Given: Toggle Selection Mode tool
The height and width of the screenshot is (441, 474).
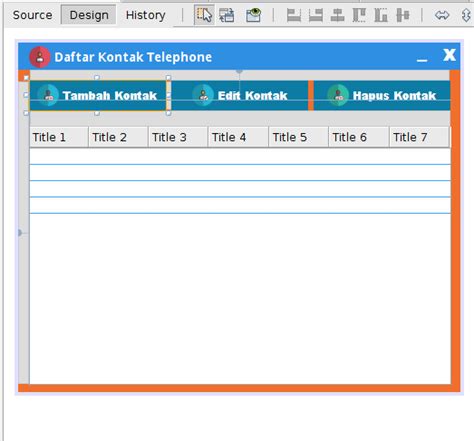Looking at the screenshot, I should [204, 15].
